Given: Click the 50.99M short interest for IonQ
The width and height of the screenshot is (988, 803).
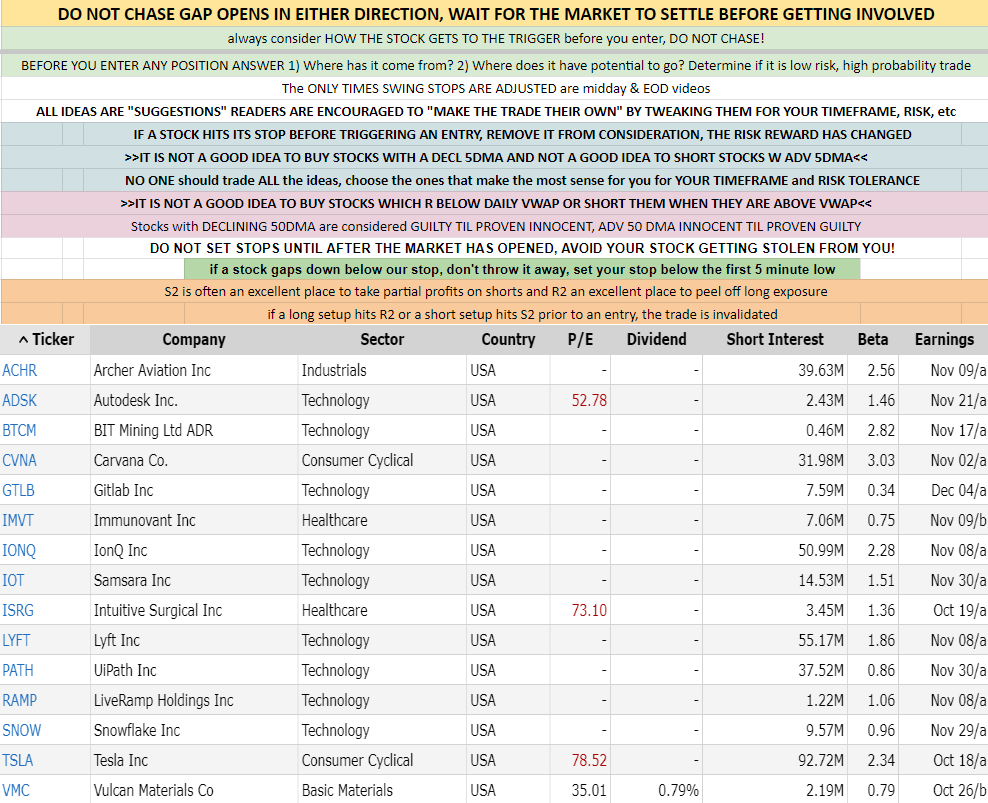Looking at the screenshot, I should (821, 550).
